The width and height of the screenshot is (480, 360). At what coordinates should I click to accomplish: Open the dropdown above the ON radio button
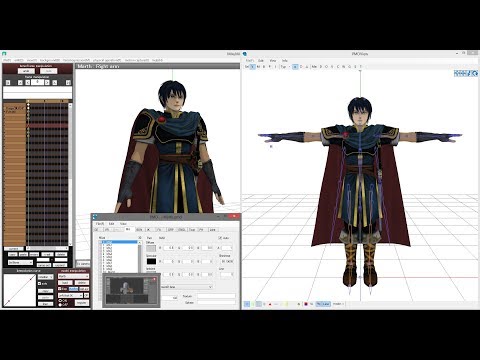tap(70, 295)
